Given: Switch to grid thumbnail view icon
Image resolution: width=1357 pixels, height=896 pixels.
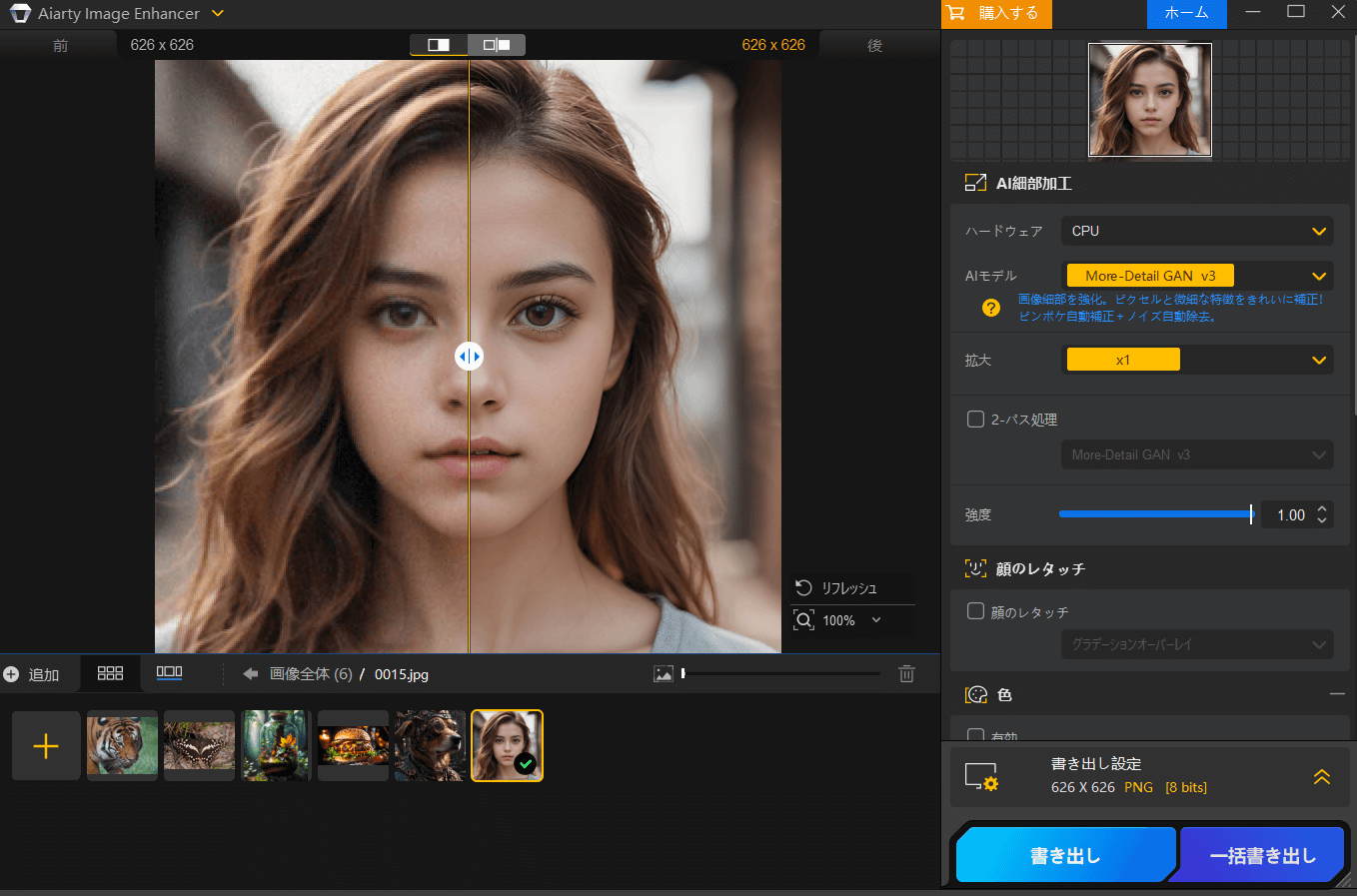Looking at the screenshot, I should (x=110, y=674).
